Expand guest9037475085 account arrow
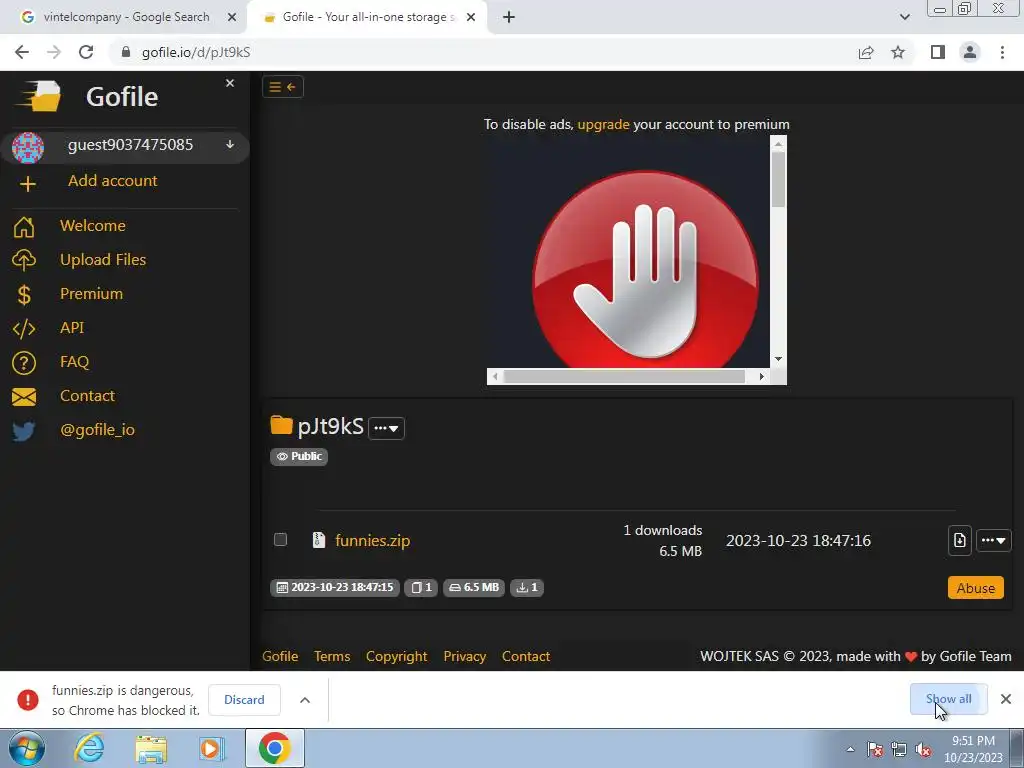The image size is (1024, 768). point(230,144)
